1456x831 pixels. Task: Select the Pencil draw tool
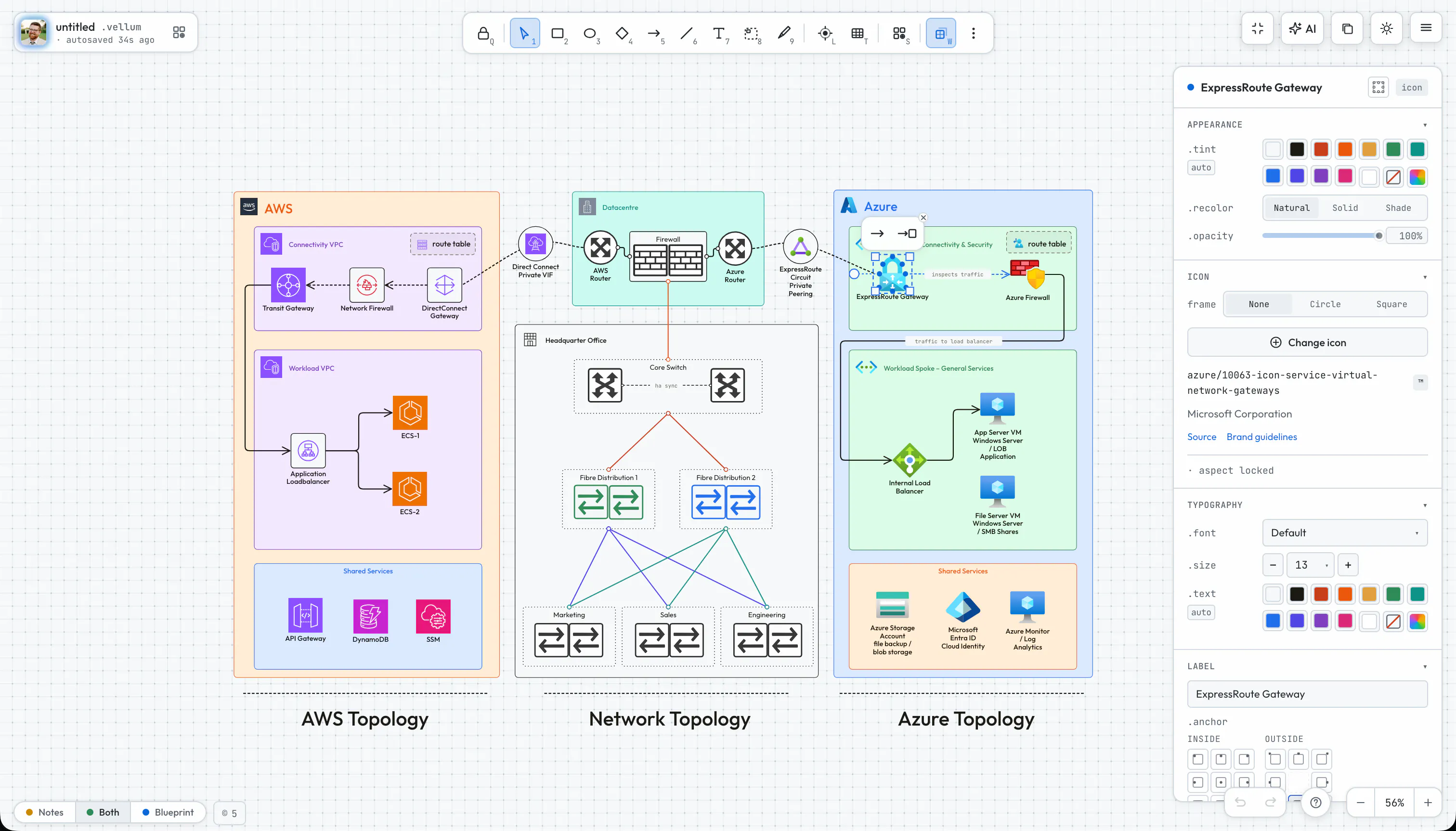click(784, 33)
